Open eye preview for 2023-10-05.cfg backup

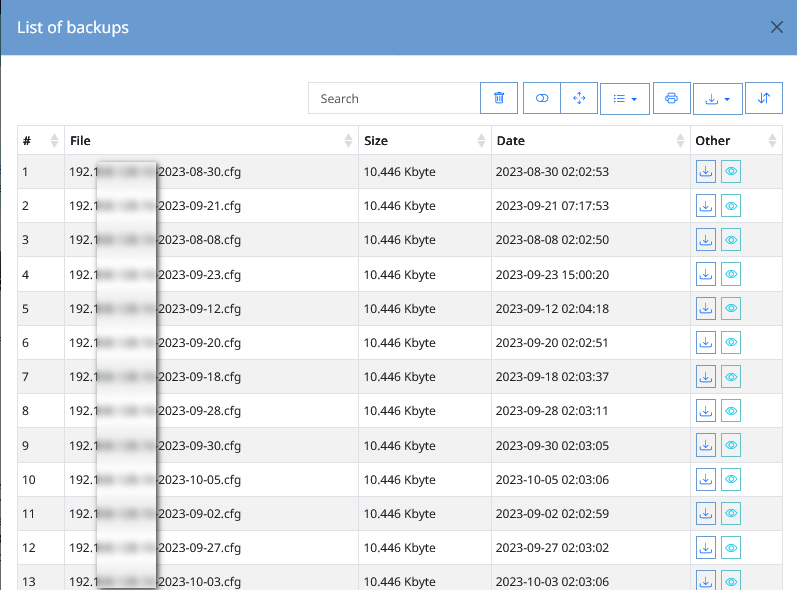click(x=731, y=479)
